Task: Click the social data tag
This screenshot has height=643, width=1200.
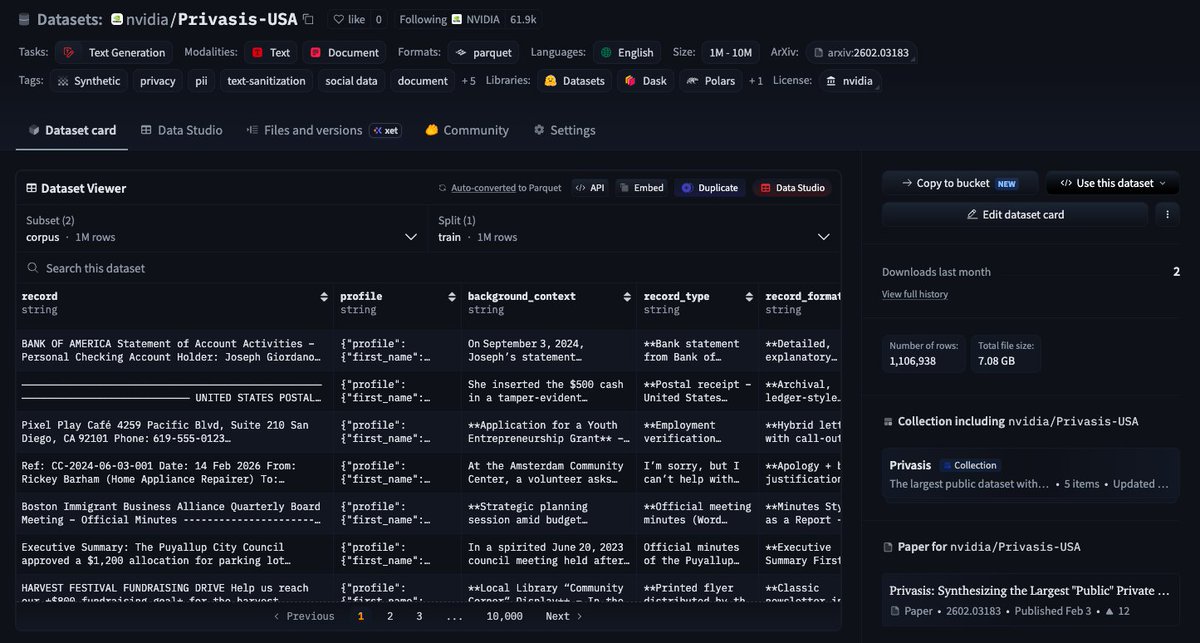Action: (351, 81)
